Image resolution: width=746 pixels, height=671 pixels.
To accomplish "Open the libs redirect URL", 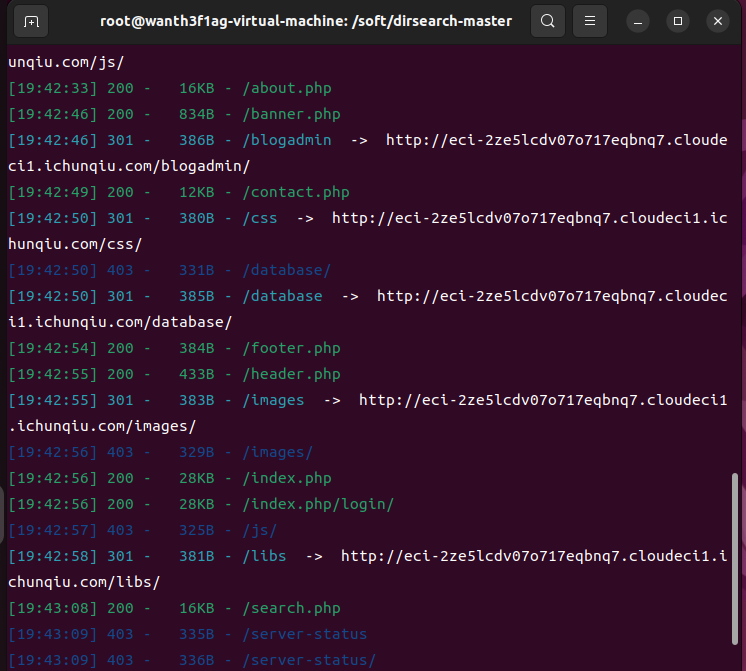I will tap(533, 556).
